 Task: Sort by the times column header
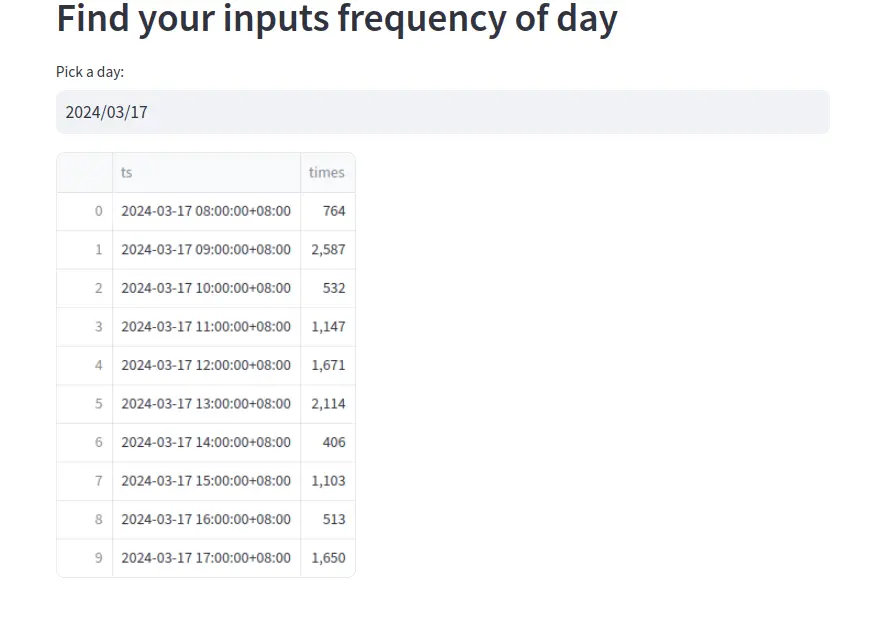pos(328,172)
